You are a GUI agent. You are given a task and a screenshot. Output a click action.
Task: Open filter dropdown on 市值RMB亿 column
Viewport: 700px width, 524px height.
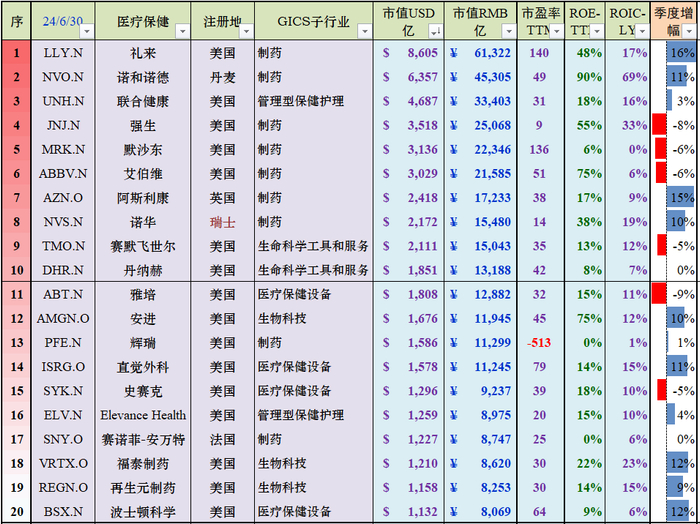(x=508, y=31)
